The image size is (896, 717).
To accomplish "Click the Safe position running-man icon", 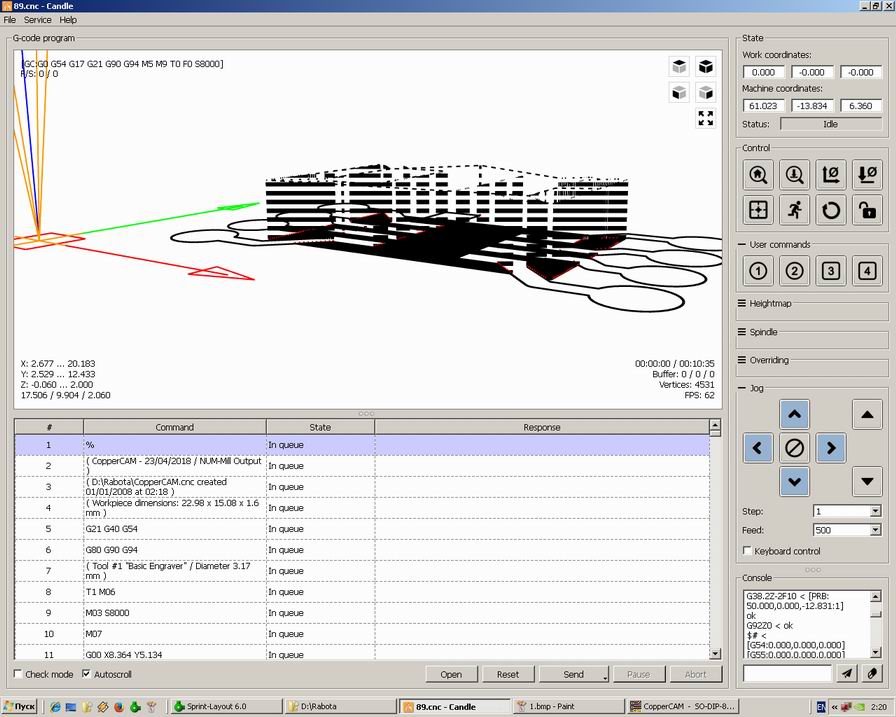I will point(794,210).
